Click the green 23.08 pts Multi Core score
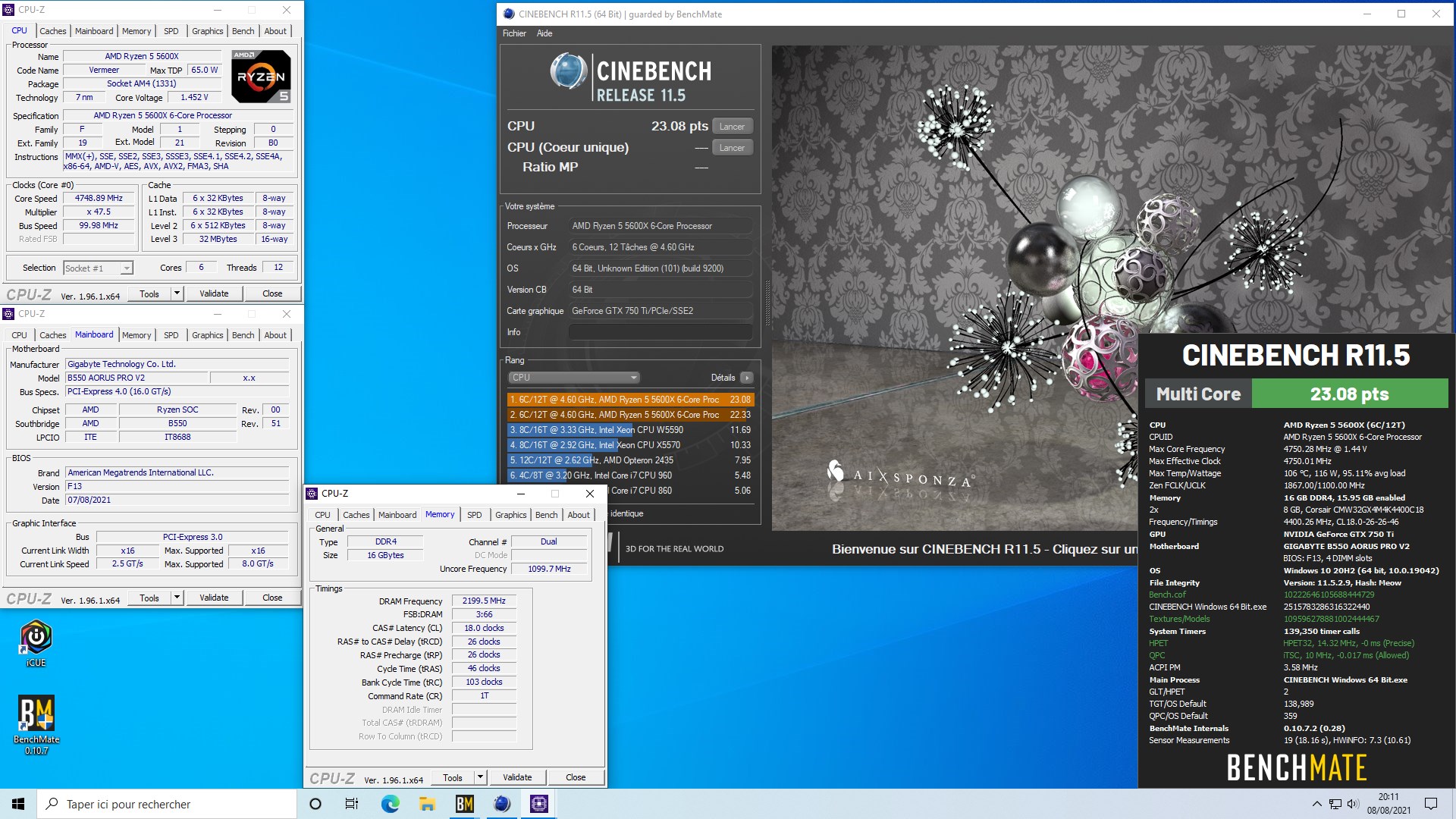The image size is (1456, 819). click(x=1350, y=394)
